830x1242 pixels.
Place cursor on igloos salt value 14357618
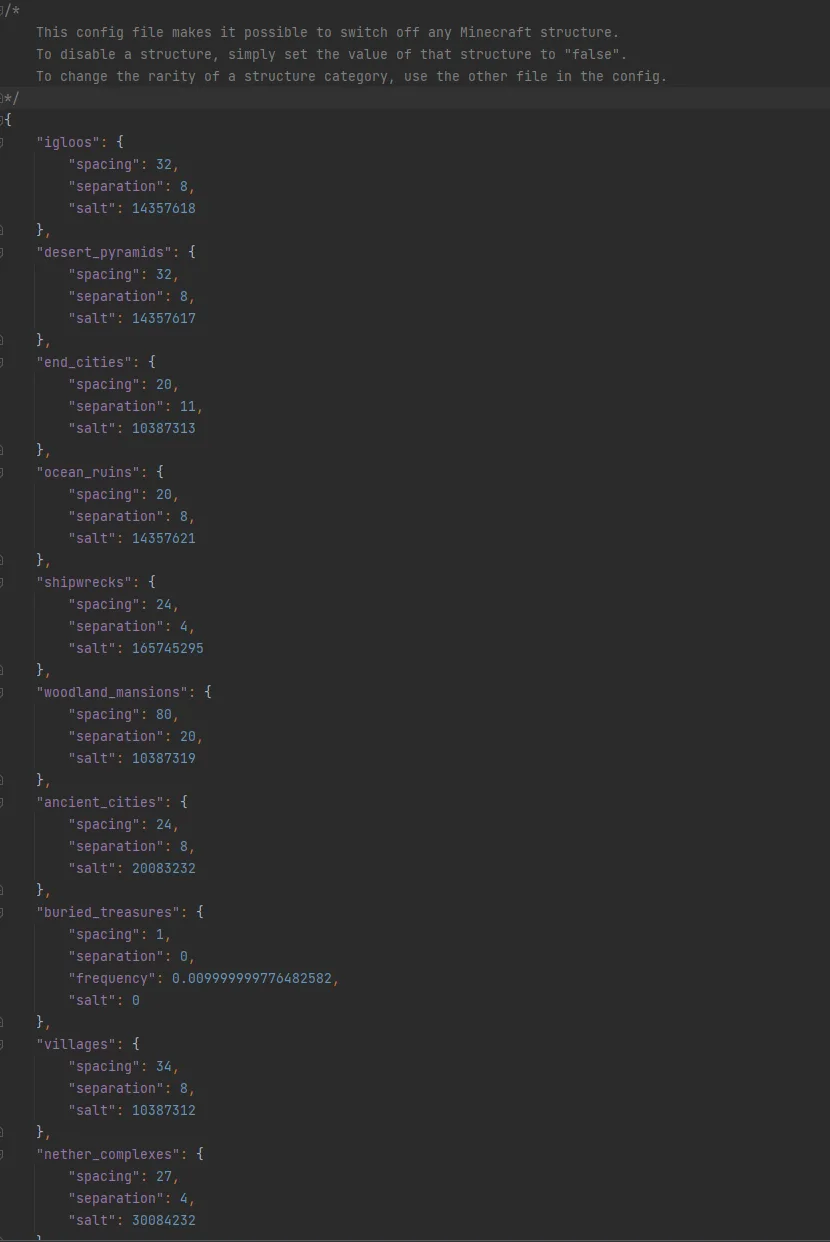coord(164,208)
